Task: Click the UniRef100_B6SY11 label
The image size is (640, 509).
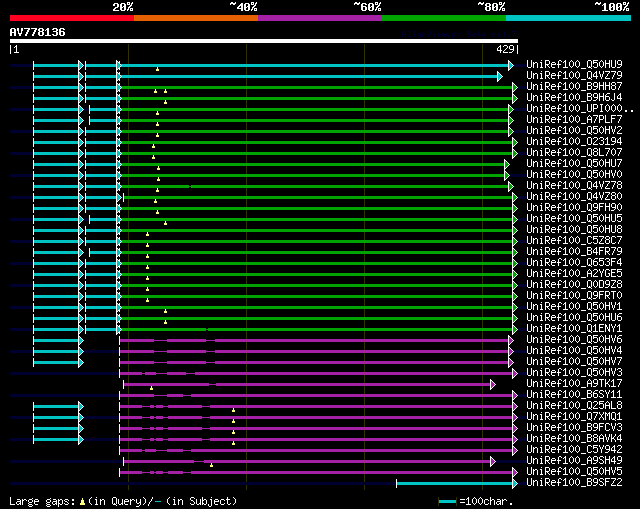Action: click(x=574, y=395)
